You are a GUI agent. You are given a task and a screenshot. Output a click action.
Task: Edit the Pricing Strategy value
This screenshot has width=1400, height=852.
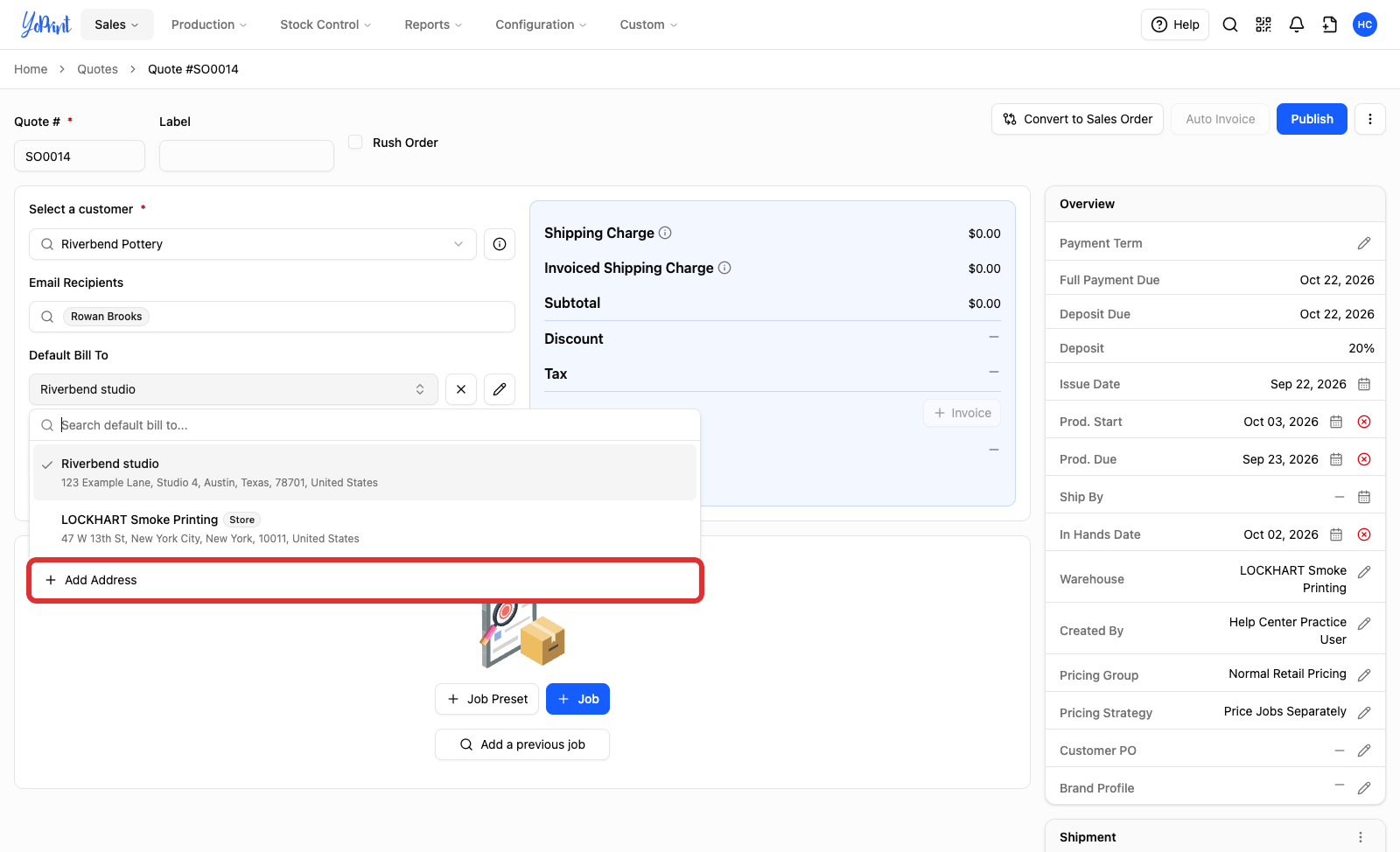tap(1364, 713)
